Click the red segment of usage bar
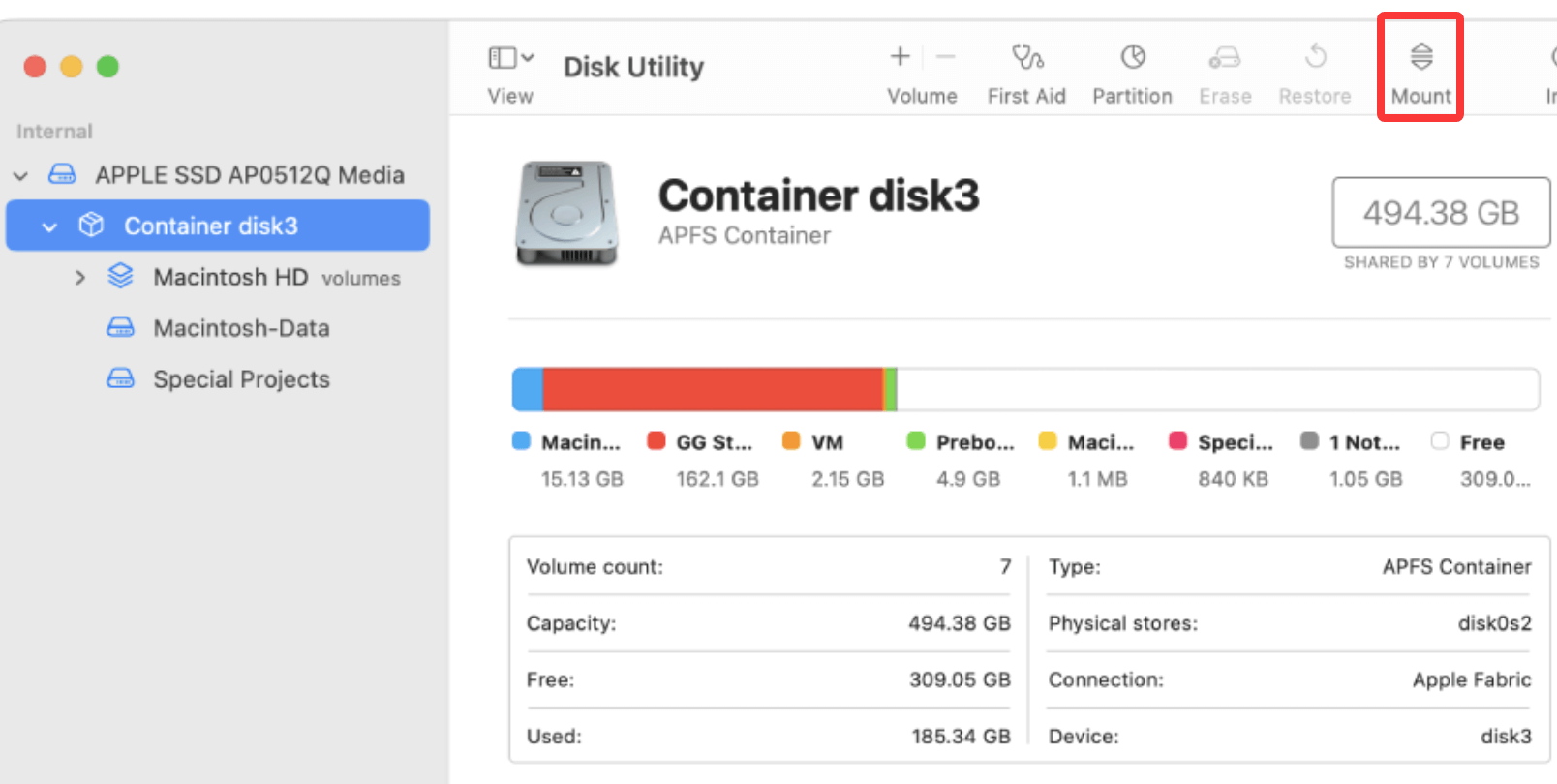This screenshot has height=784, width=1557. click(x=713, y=389)
